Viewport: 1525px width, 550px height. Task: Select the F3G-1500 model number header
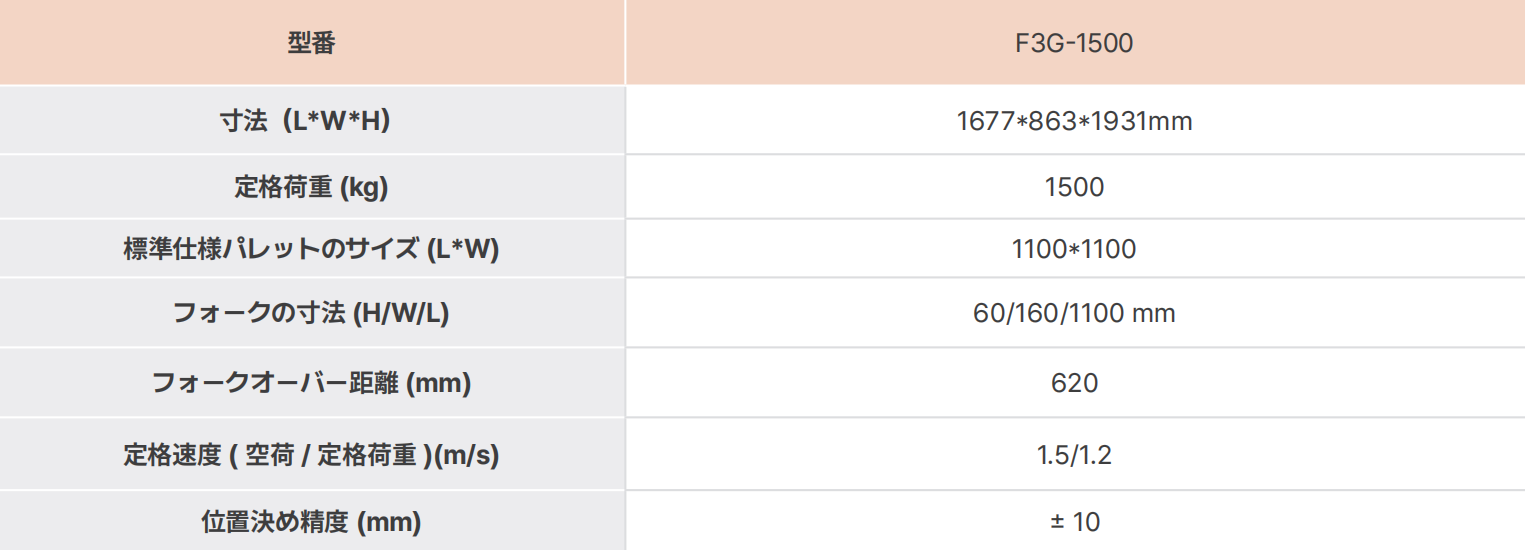click(x=1074, y=44)
